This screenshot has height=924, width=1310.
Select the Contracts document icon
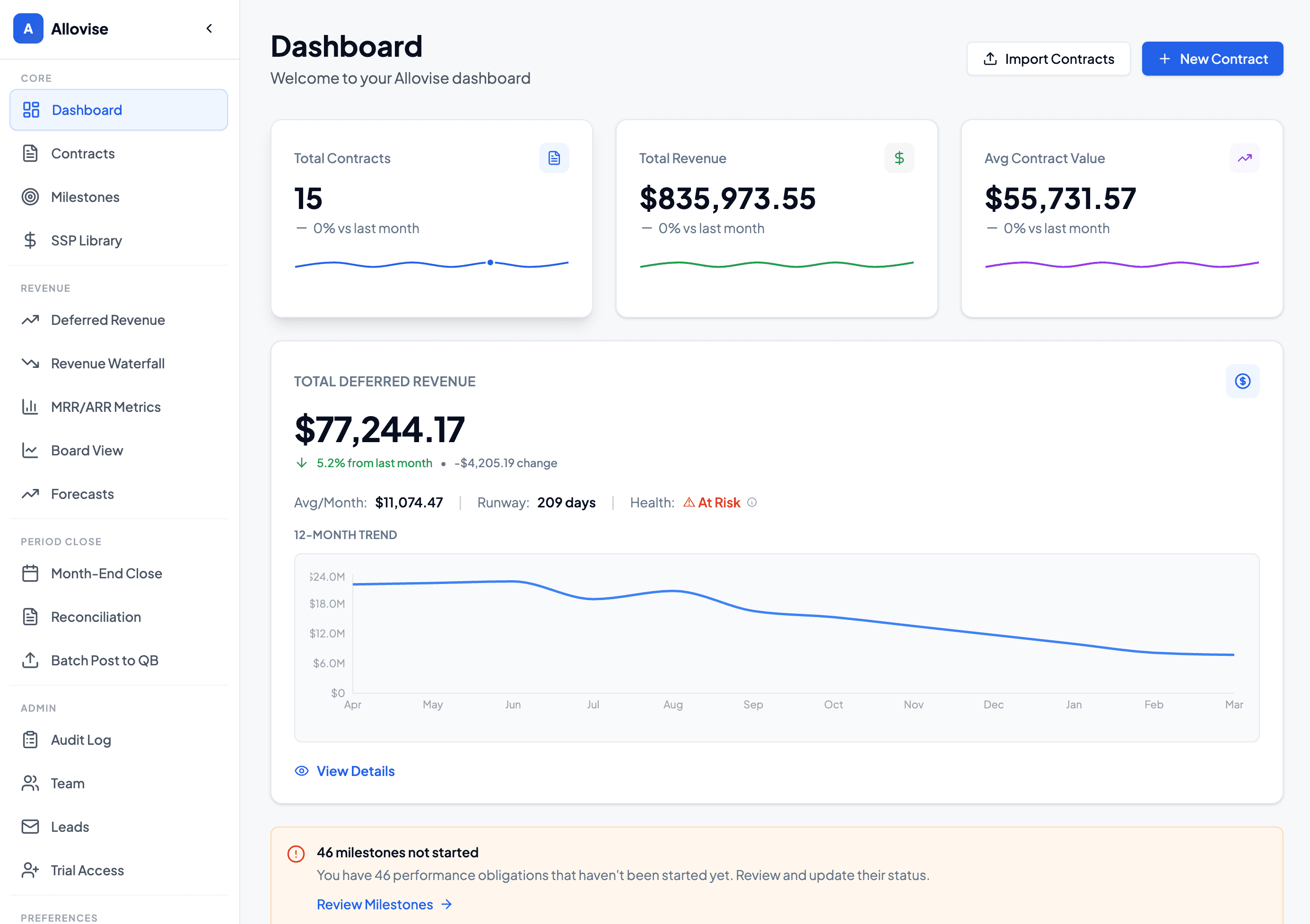click(x=31, y=153)
